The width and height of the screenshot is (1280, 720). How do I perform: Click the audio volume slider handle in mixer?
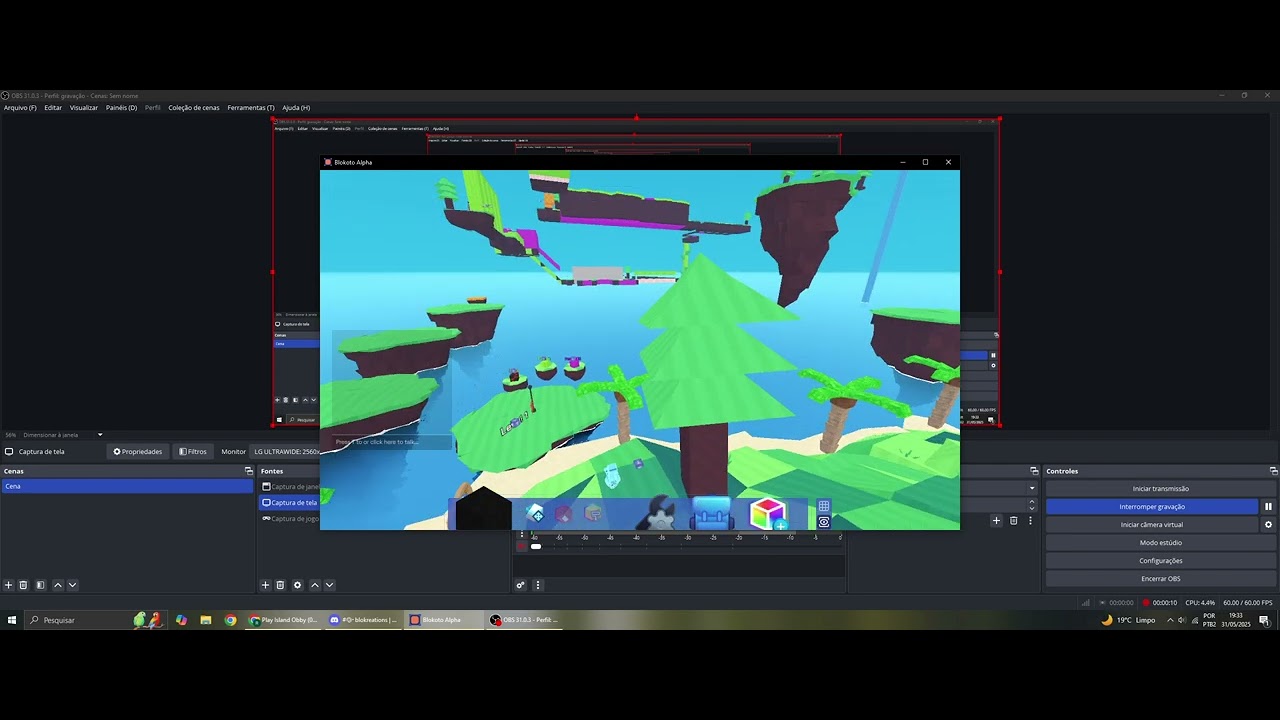point(536,546)
